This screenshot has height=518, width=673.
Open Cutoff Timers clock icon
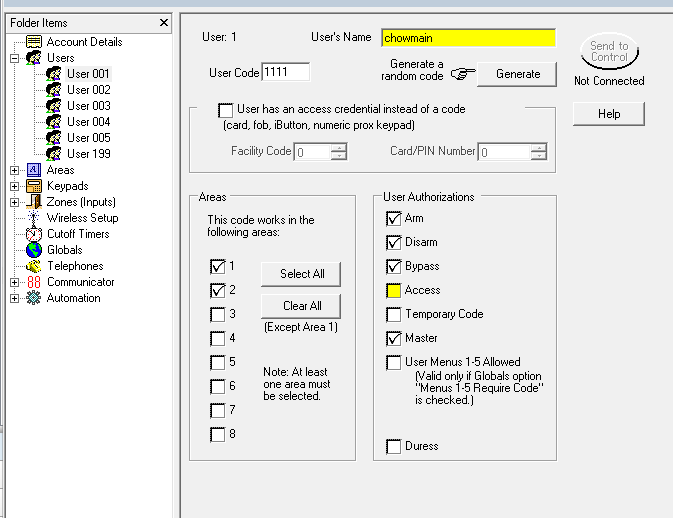point(34,234)
